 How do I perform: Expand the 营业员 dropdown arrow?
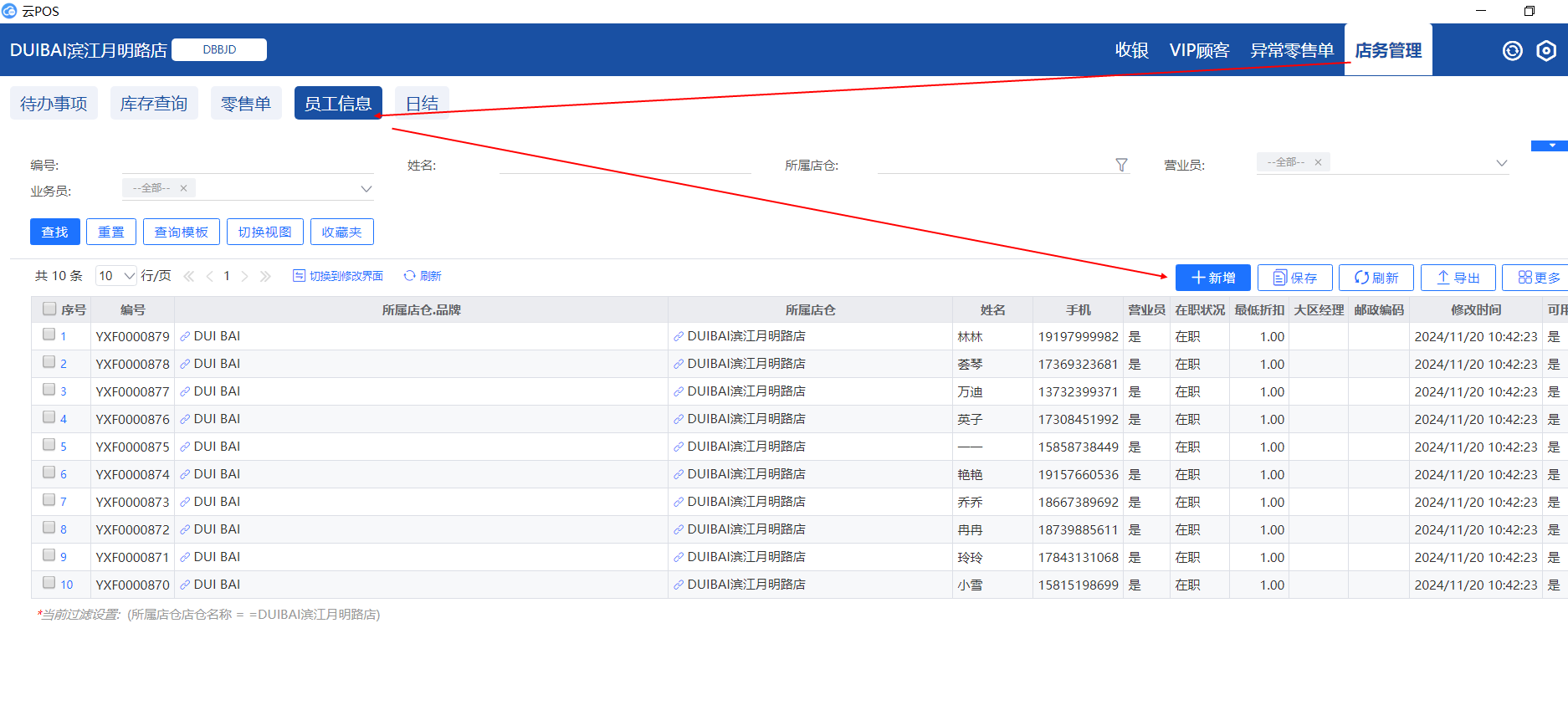tap(1501, 163)
